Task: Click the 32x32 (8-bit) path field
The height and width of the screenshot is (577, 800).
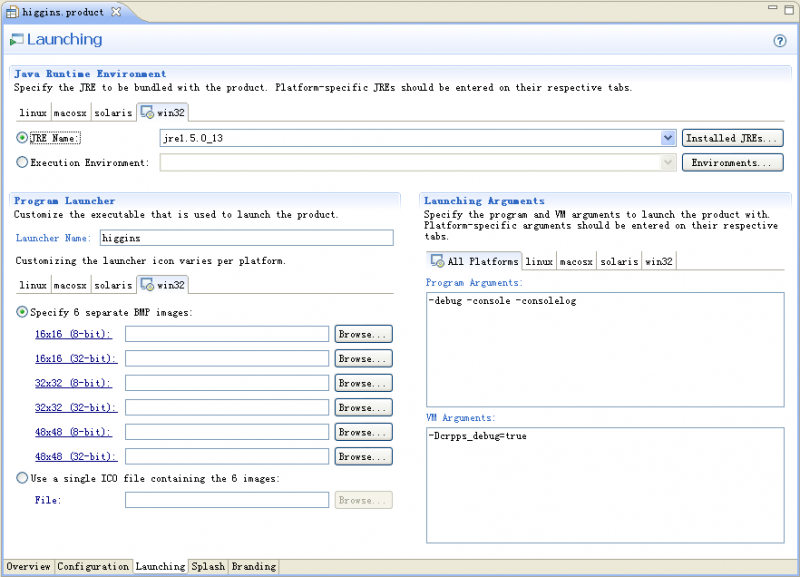Action: pyautogui.click(x=227, y=383)
